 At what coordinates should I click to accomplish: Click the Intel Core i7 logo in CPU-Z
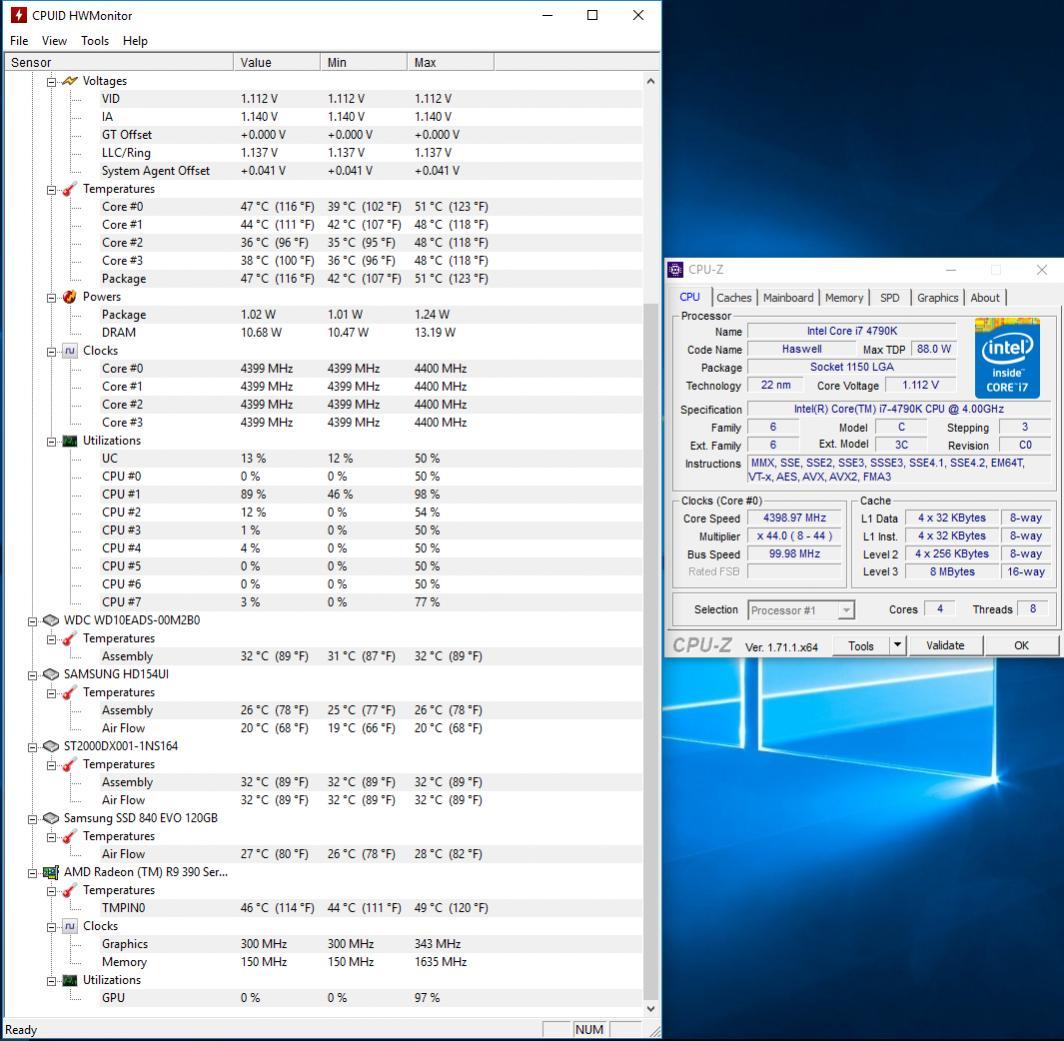point(1007,358)
